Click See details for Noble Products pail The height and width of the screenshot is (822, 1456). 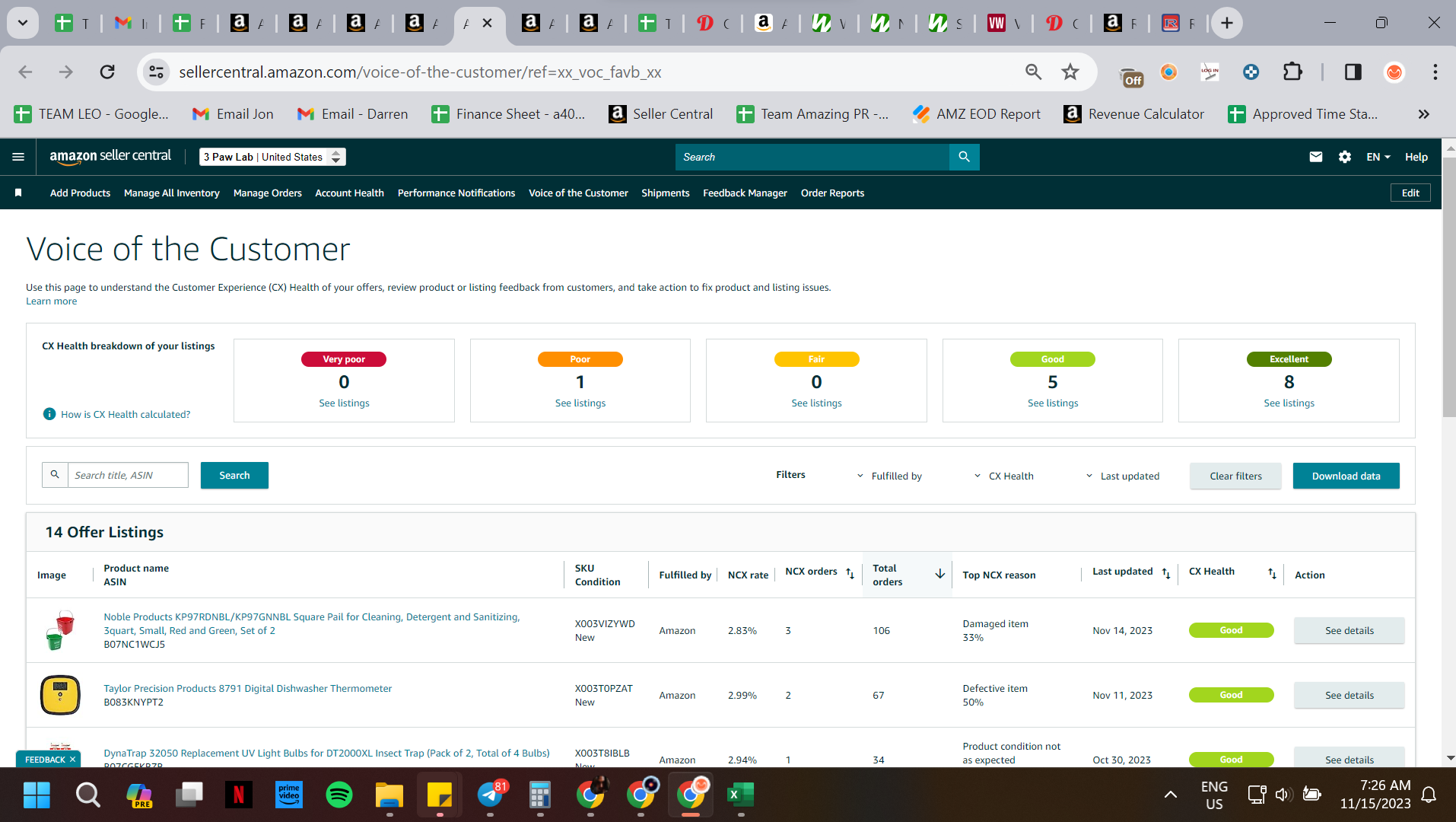click(x=1349, y=630)
